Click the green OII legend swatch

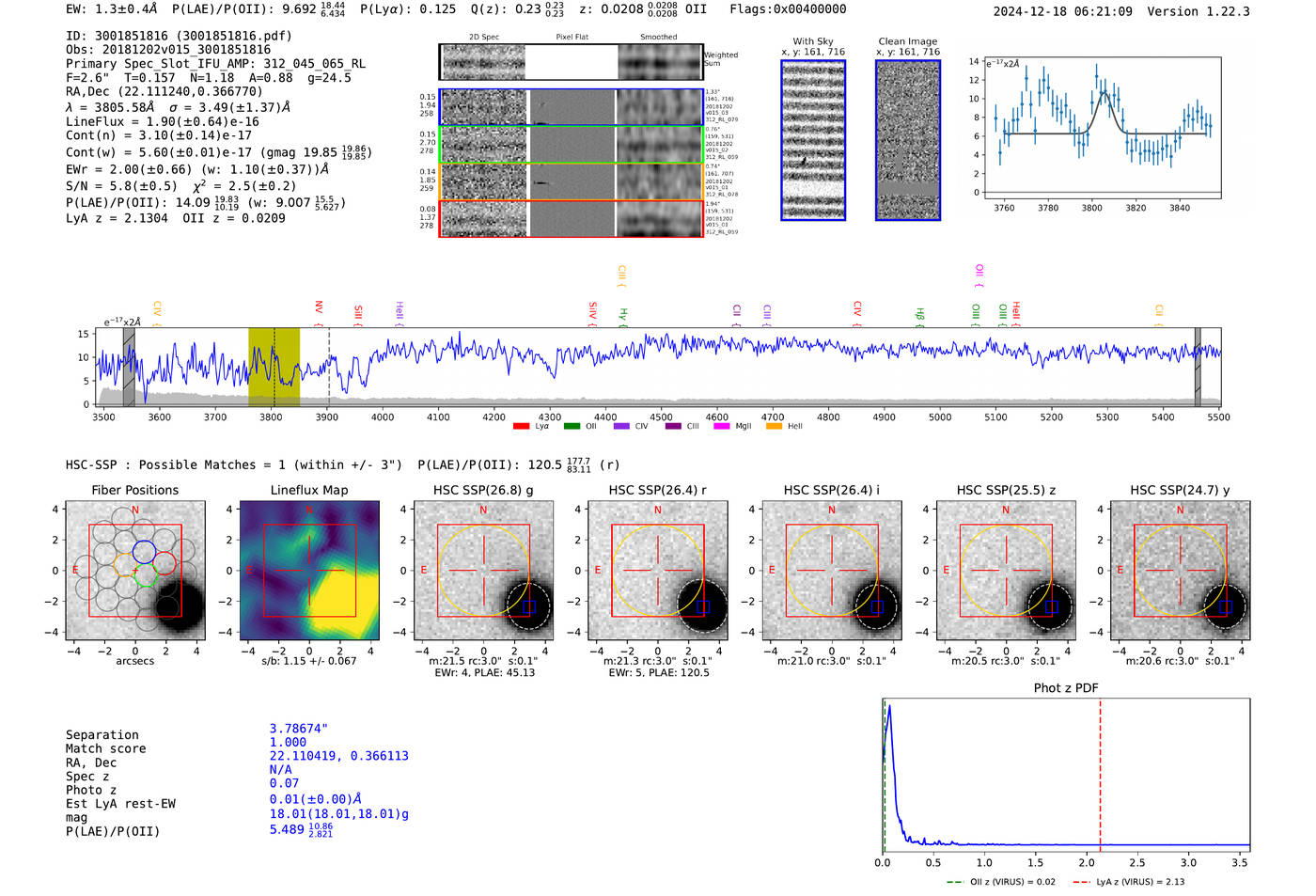(572, 427)
